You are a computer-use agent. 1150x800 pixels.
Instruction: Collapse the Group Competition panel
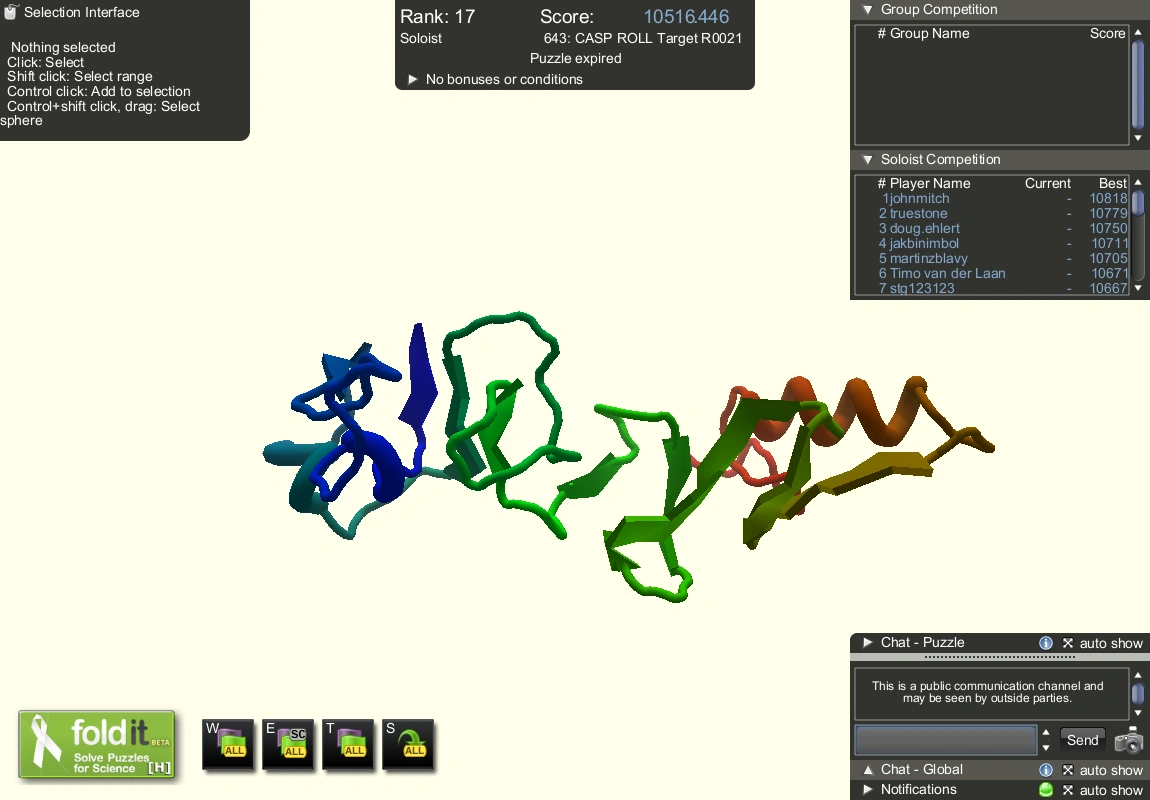coord(866,9)
